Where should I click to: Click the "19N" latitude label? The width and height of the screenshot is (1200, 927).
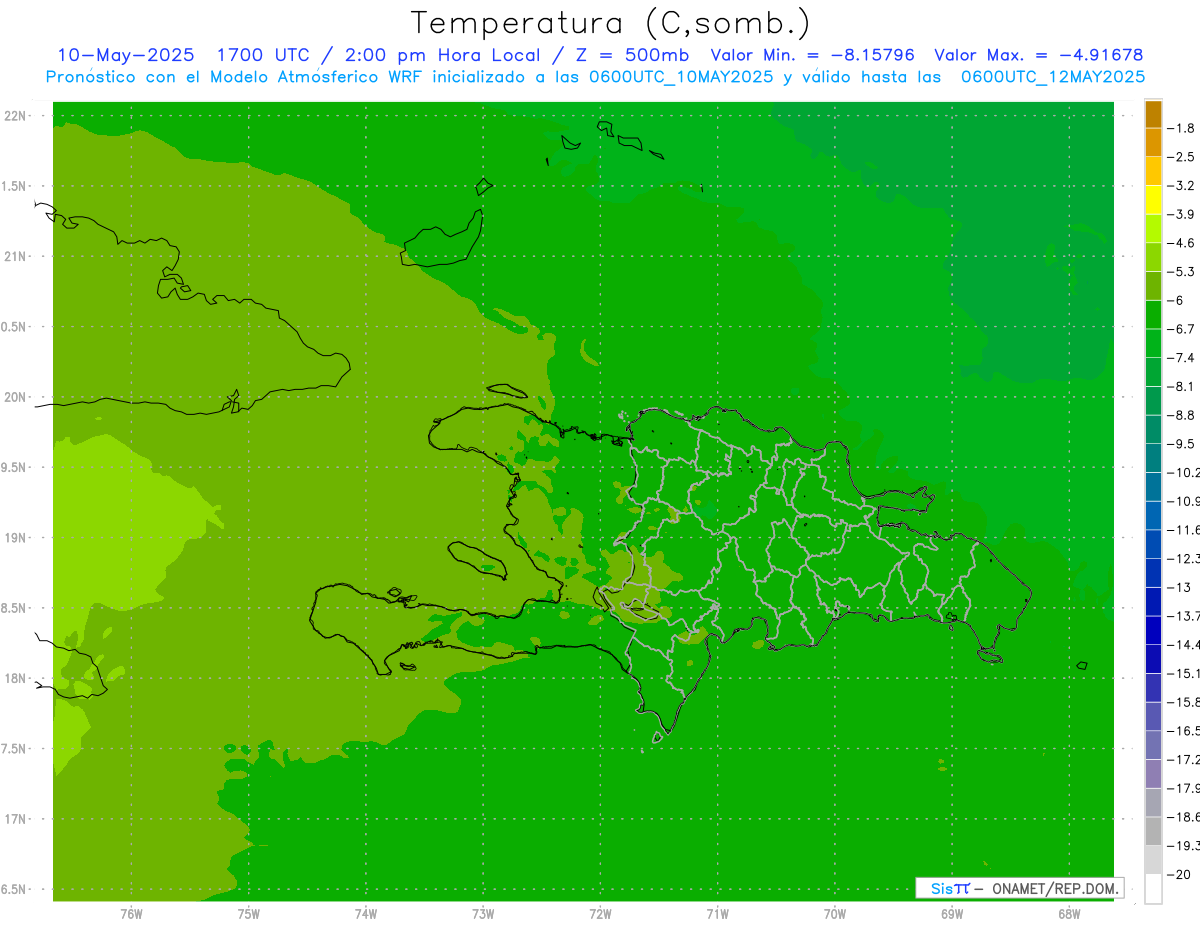pos(16,538)
